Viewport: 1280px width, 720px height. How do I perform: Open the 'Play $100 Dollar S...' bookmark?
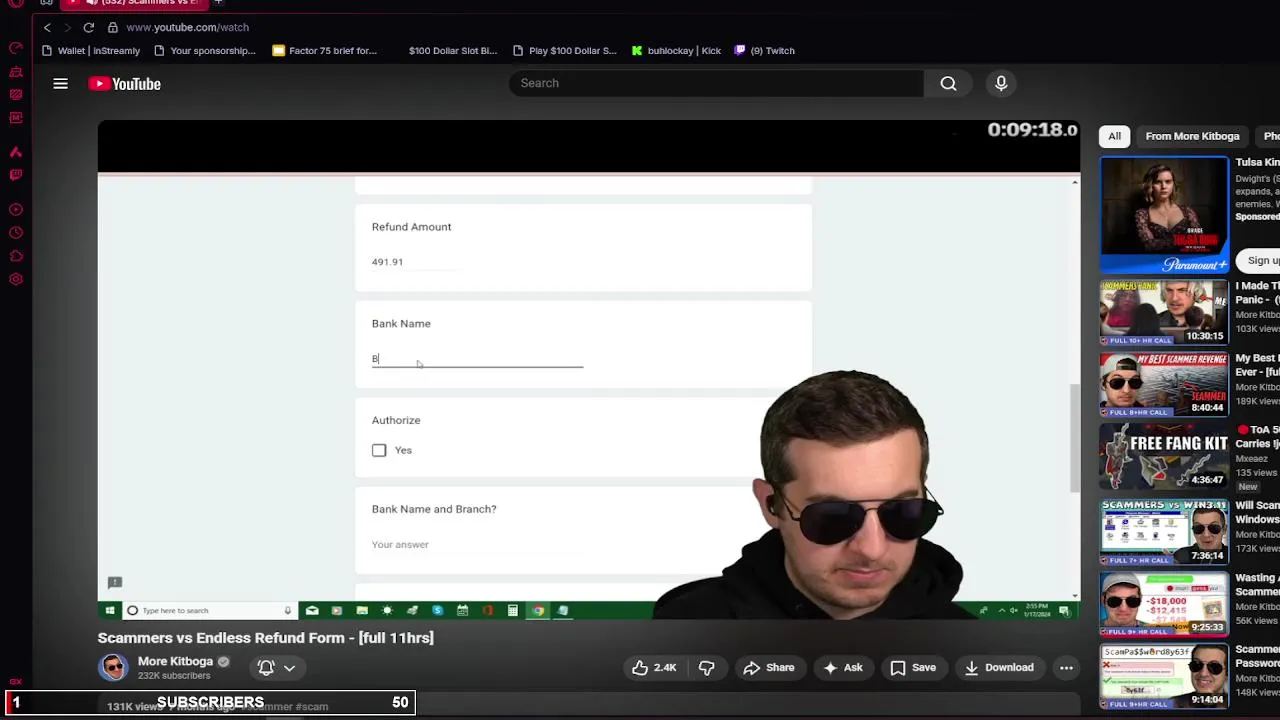tap(565, 51)
